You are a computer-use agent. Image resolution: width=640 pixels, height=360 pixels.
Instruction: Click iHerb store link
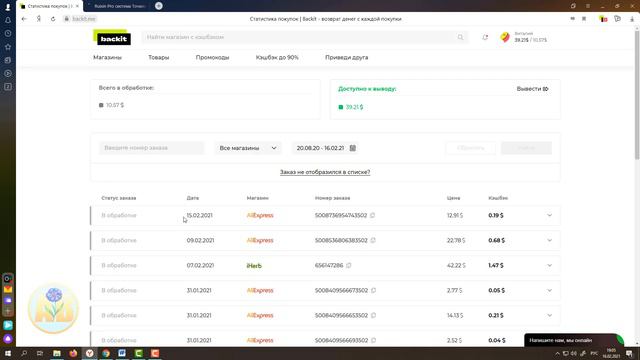point(254,265)
